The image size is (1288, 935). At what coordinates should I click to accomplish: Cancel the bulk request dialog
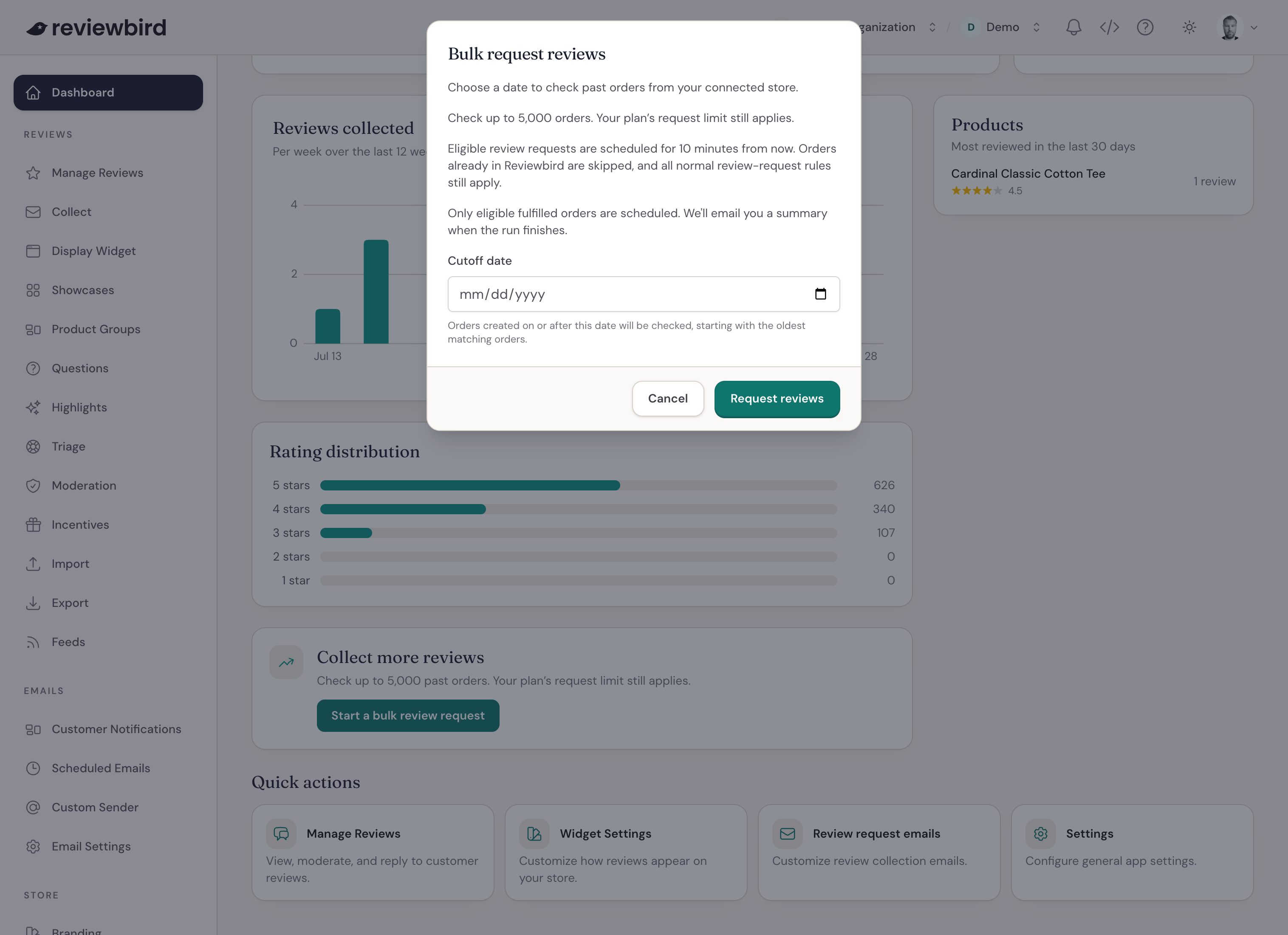pyautogui.click(x=668, y=399)
